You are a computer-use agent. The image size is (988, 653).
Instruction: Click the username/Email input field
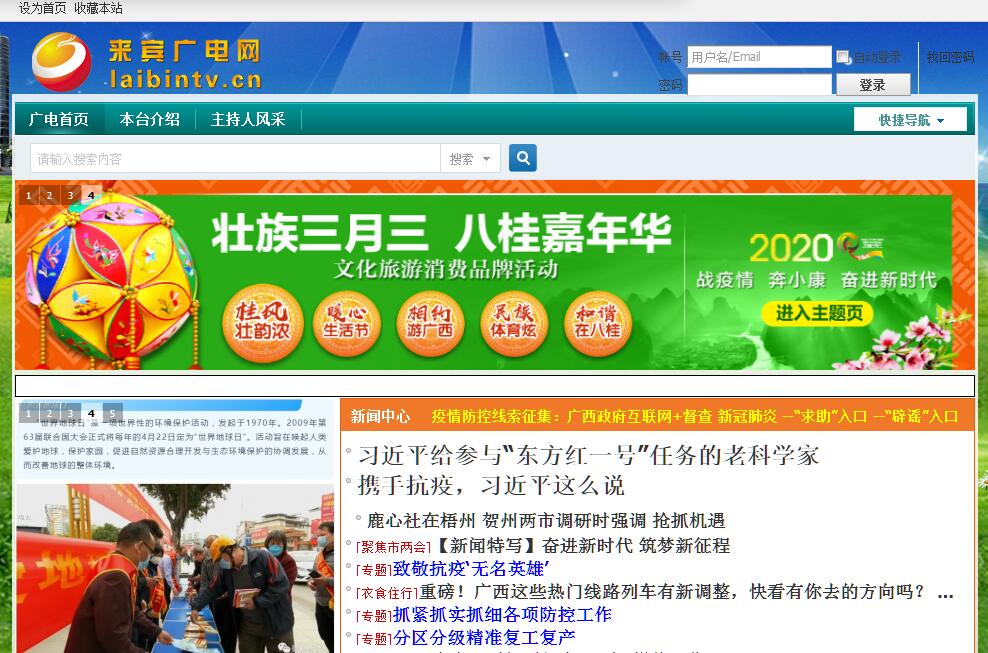(x=759, y=57)
